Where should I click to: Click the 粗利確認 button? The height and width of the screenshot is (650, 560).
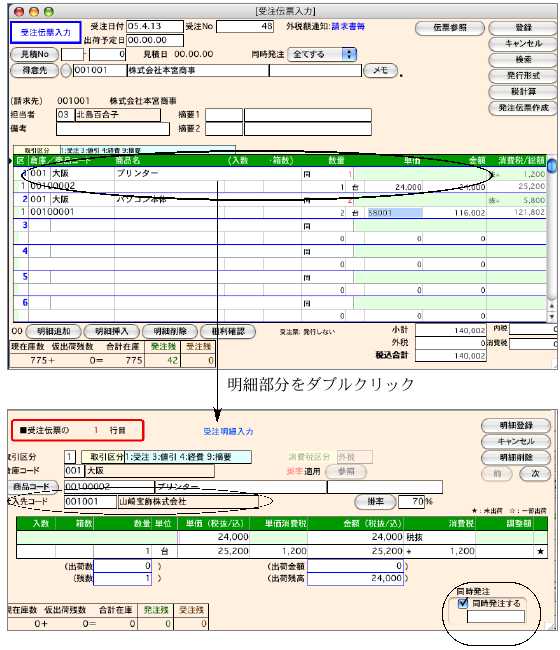coord(228,332)
